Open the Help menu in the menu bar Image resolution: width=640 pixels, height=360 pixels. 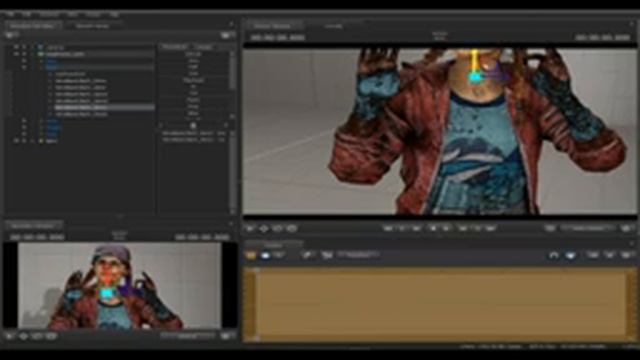(x=115, y=14)
